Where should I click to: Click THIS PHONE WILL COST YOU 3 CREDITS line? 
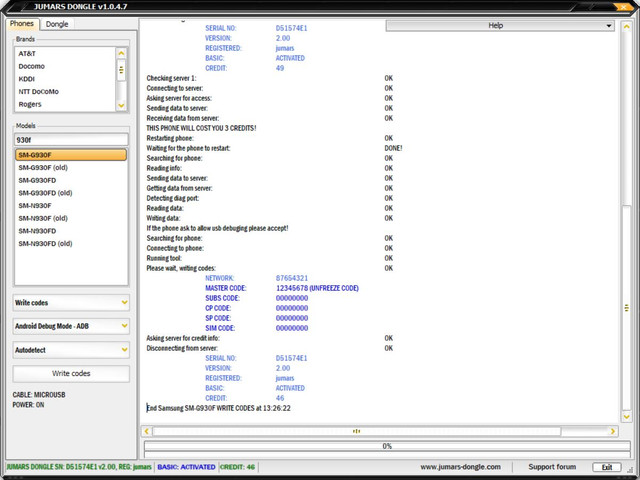[x=201, y=128]
